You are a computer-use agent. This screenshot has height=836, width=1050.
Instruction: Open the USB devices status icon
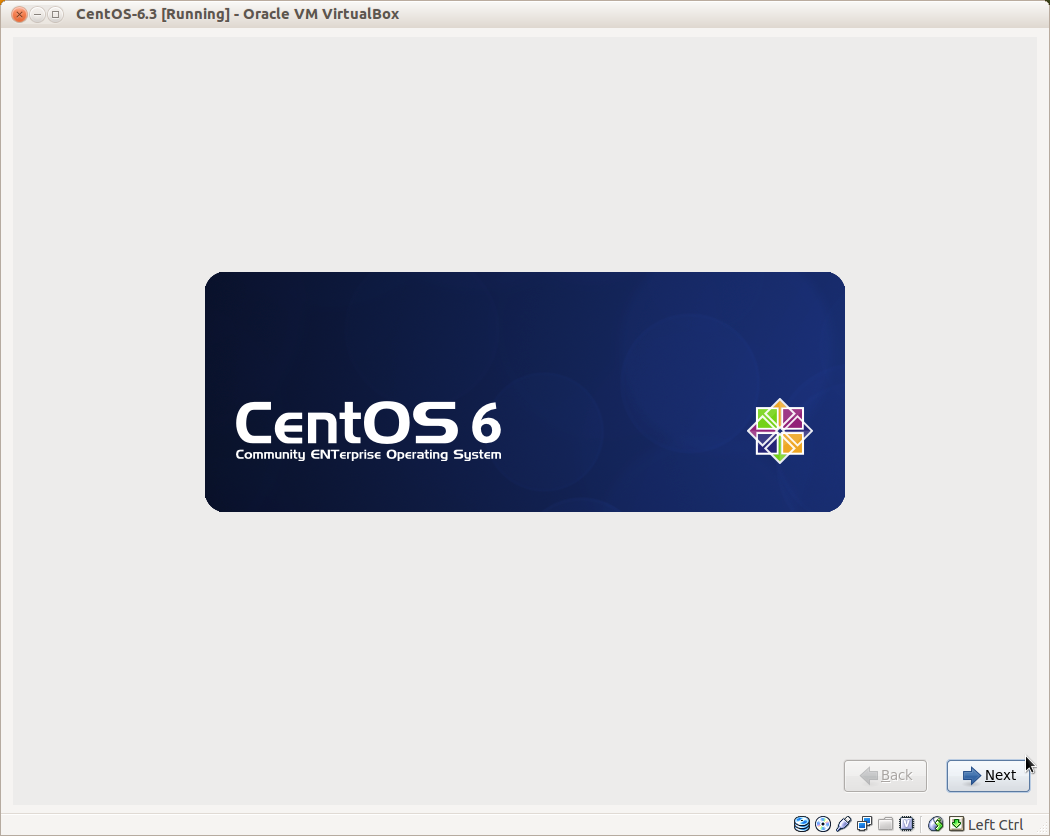click(x=844, y=824)
